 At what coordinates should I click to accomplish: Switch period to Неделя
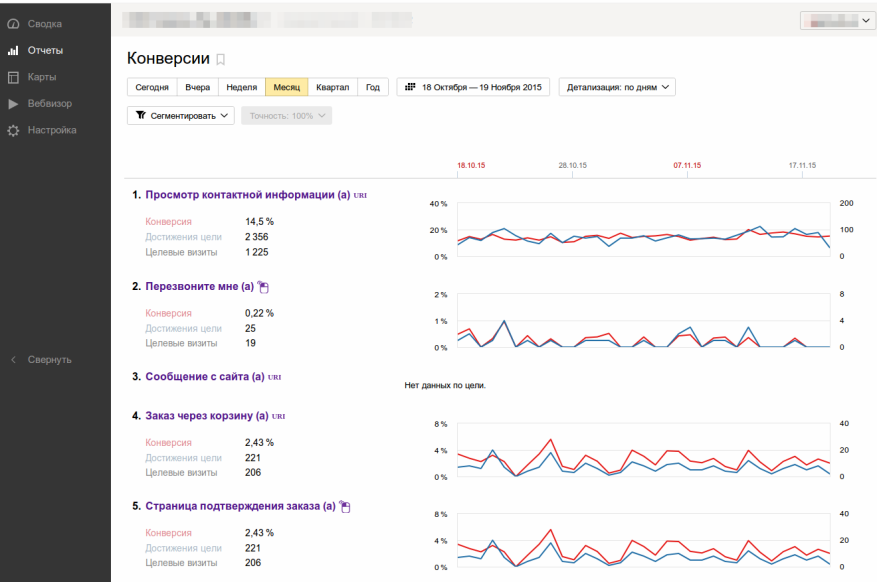pyautogui.click(x=241, y=87)
